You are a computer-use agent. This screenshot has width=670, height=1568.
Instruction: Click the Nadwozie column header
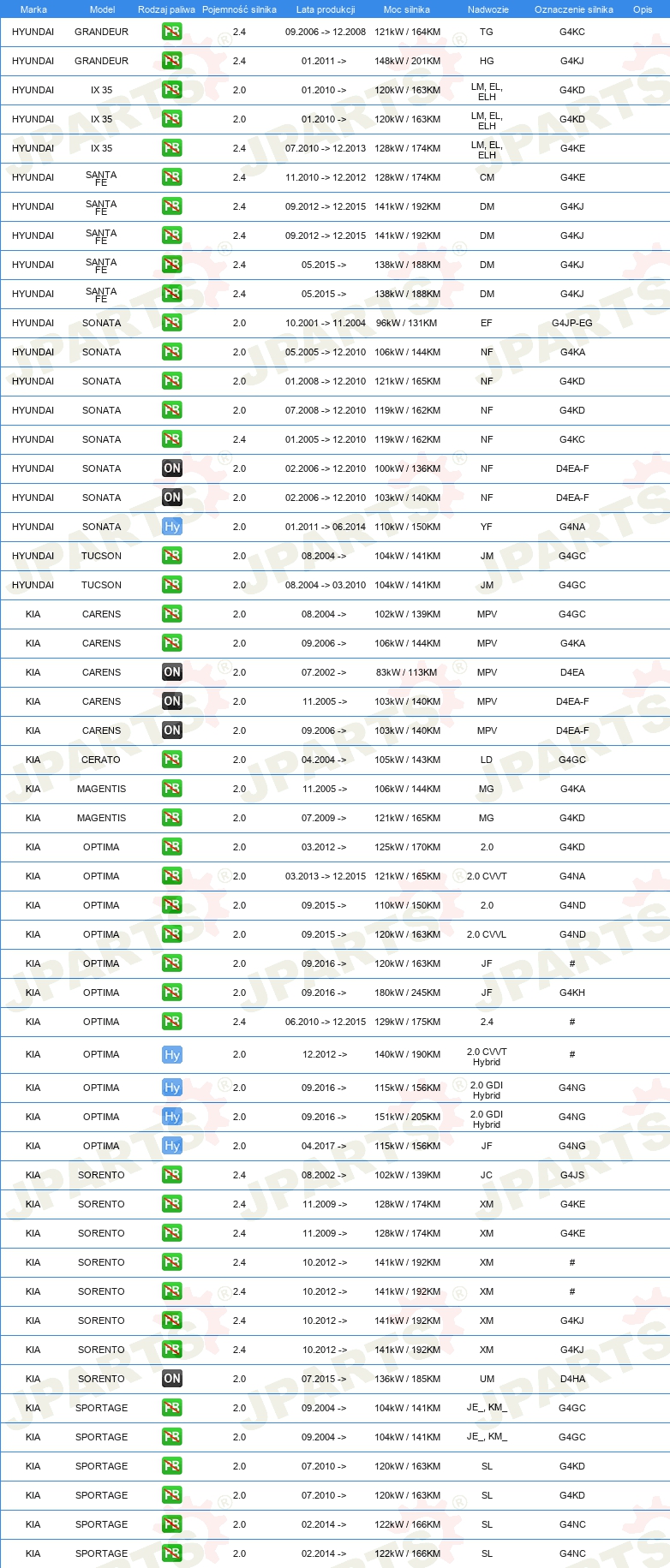click(488, 9)
